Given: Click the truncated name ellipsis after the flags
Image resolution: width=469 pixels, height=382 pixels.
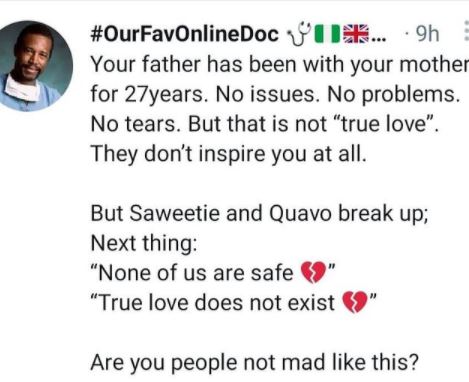Looking at the screenshot, I should [378, 39].
